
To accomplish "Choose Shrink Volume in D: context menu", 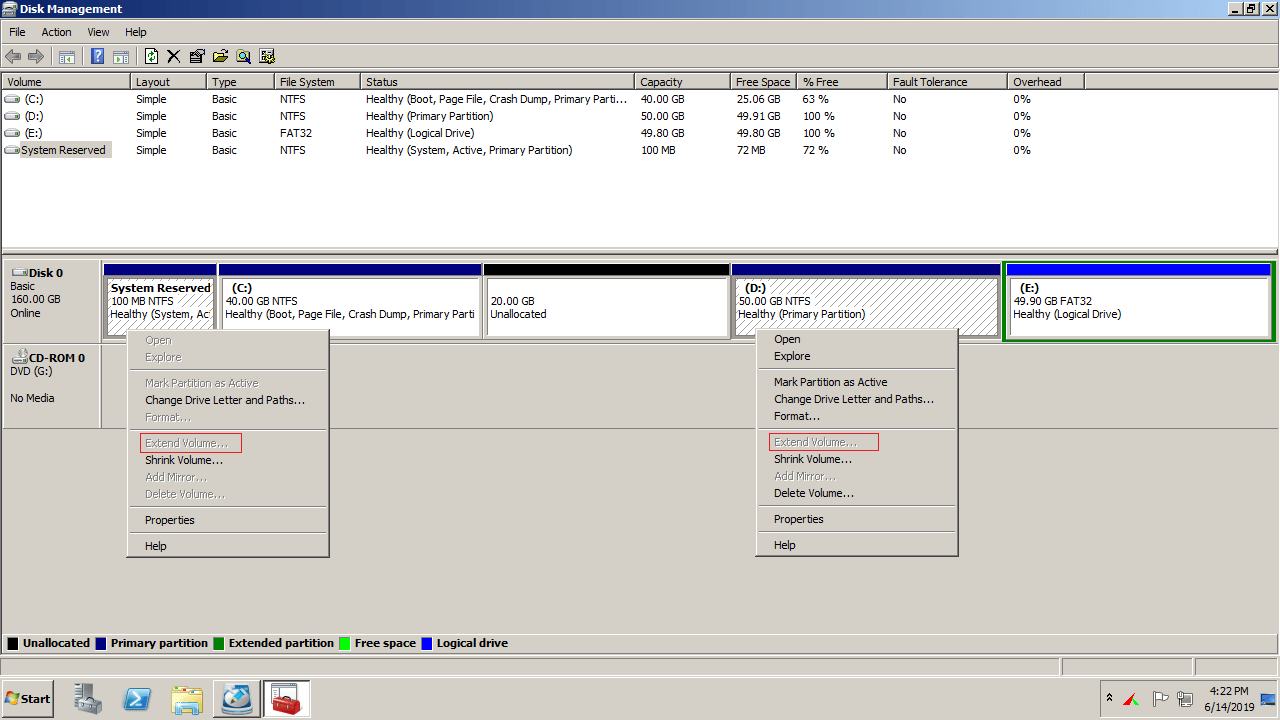I will tap(812, 459).
